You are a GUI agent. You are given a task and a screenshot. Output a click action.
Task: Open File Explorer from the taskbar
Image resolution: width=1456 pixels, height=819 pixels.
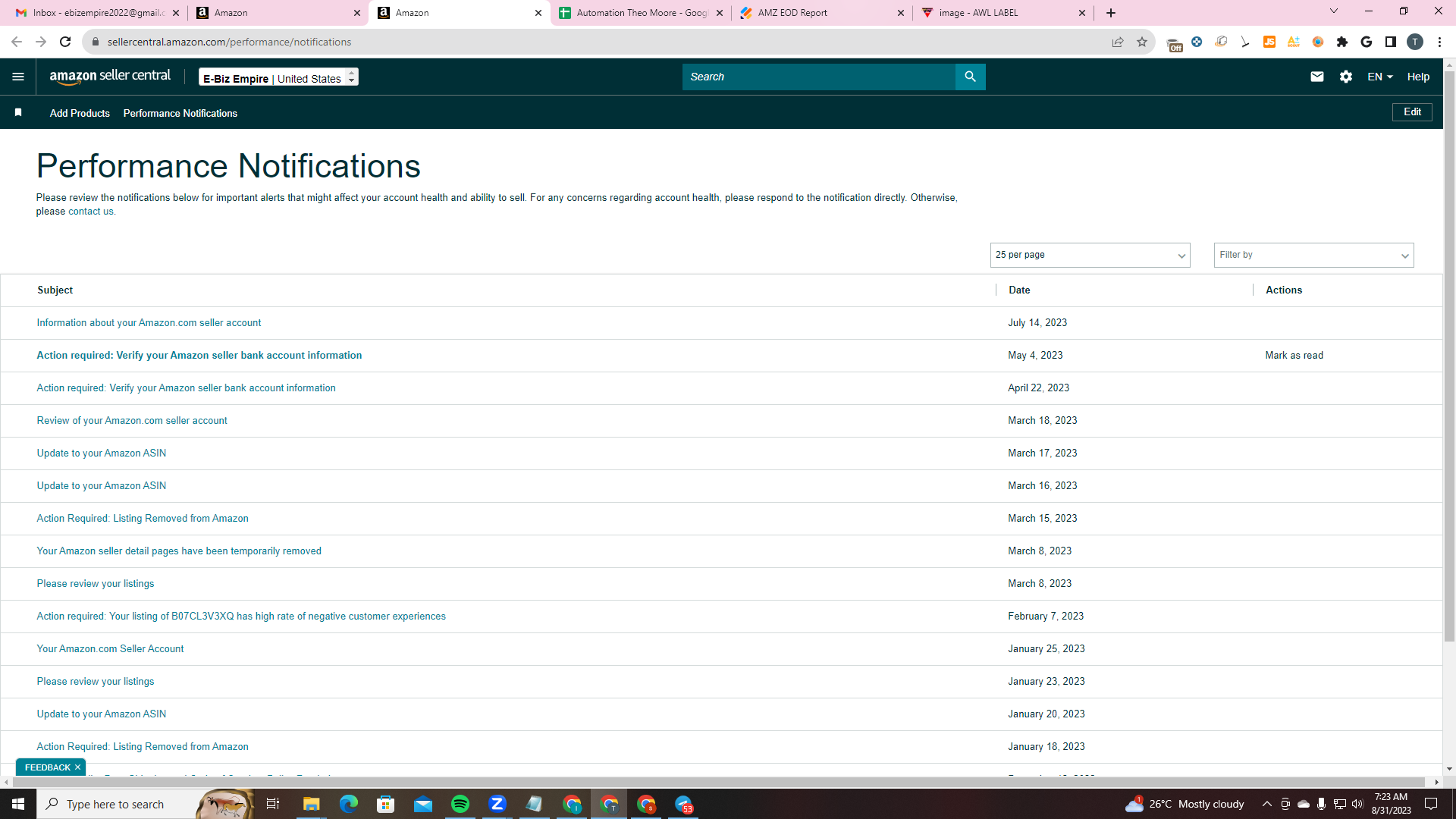(312, 804)
